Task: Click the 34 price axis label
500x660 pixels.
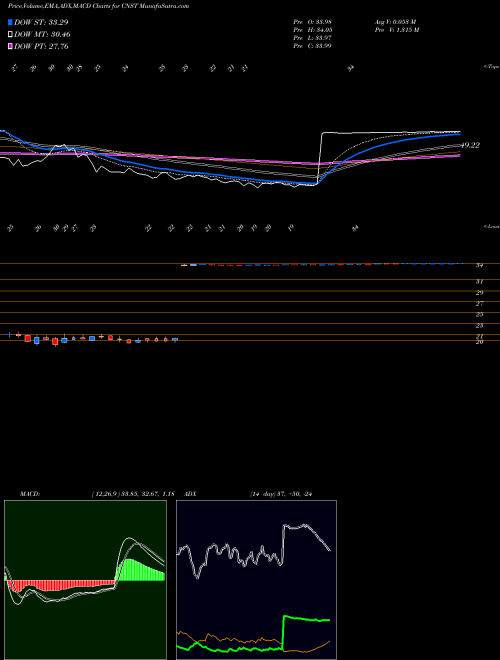Action: point(479,266)
